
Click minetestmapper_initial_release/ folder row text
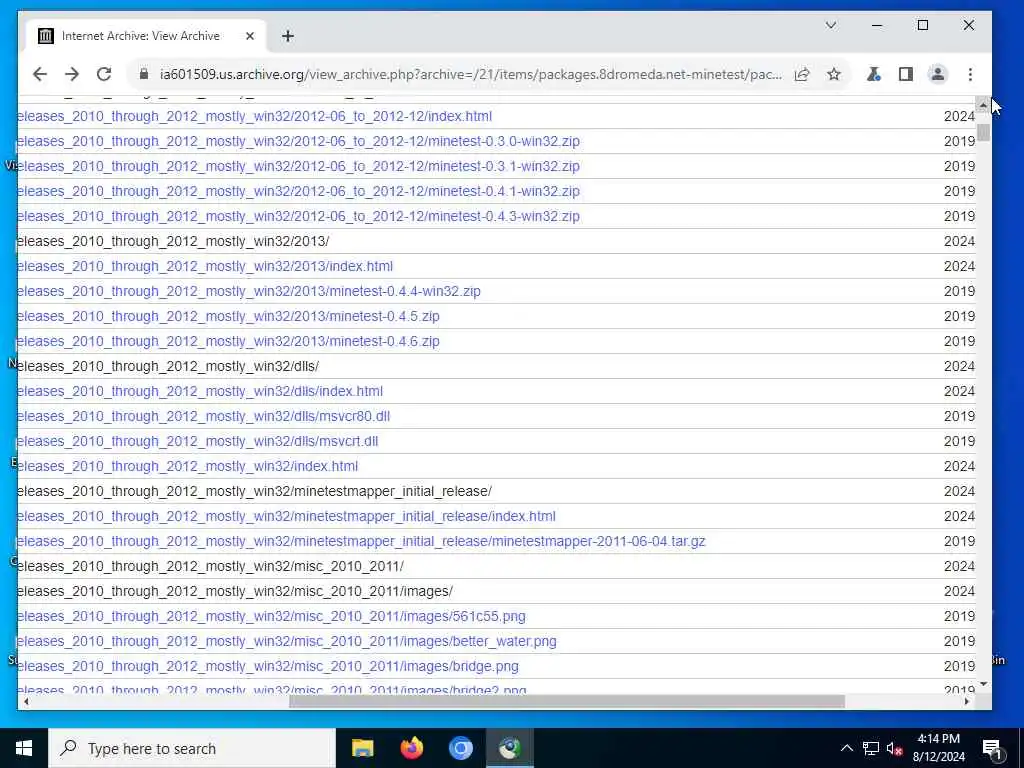pyautogui.click(x=255, y=491)
